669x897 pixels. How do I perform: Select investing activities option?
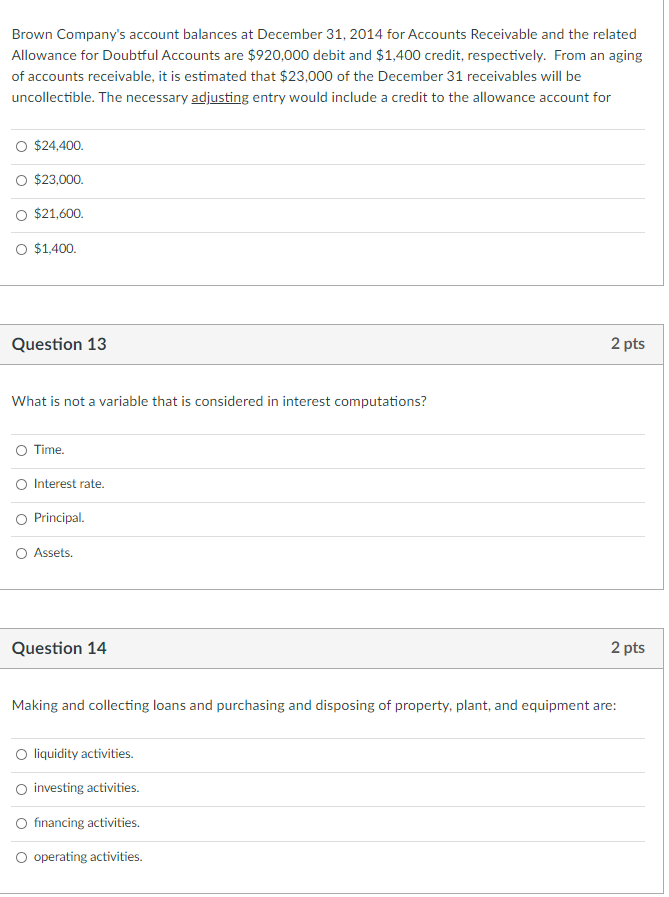[21, 788]
